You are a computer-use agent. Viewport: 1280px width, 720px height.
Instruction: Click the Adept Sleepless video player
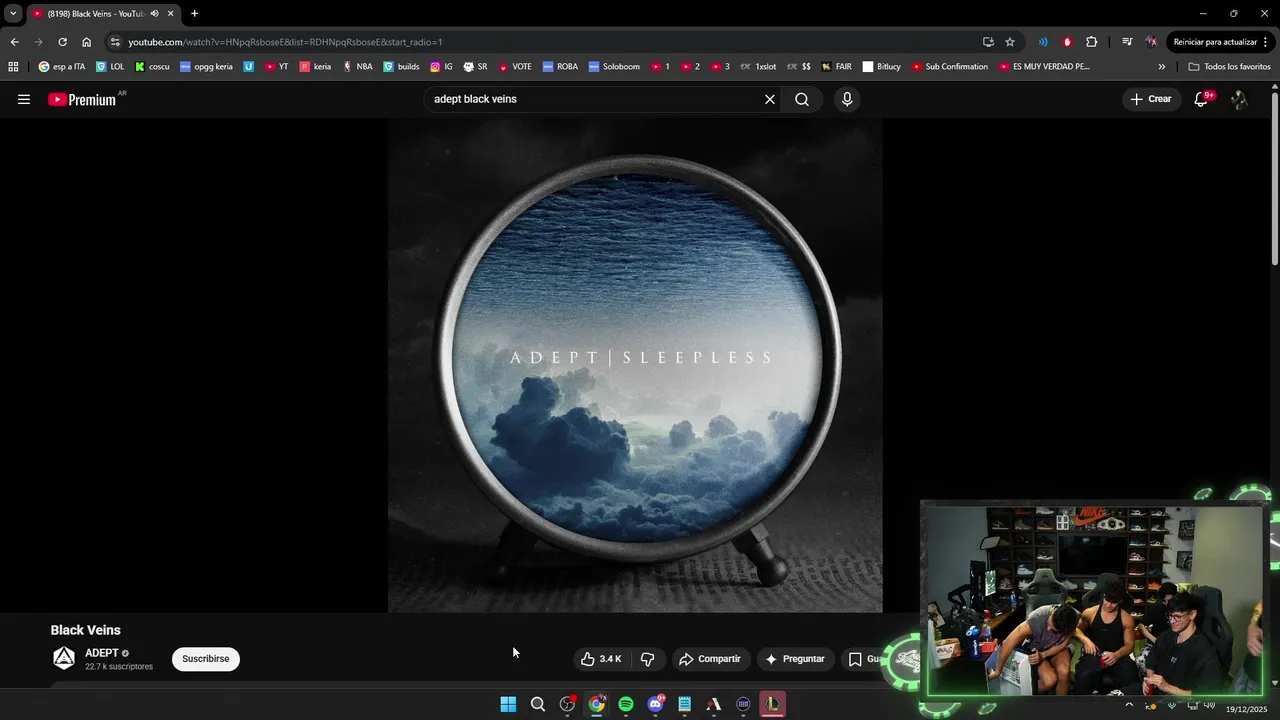click(635, 365)
